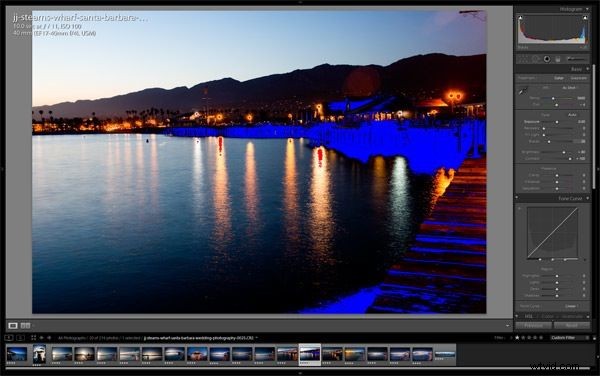Collapse the top module picker panel arrow
The image size is (600, 376).
[x=300, y=2]
